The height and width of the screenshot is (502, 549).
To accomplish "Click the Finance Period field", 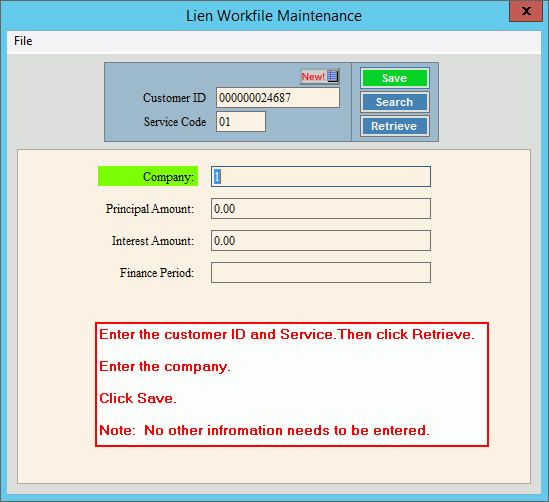I will (x=321, y=273).
